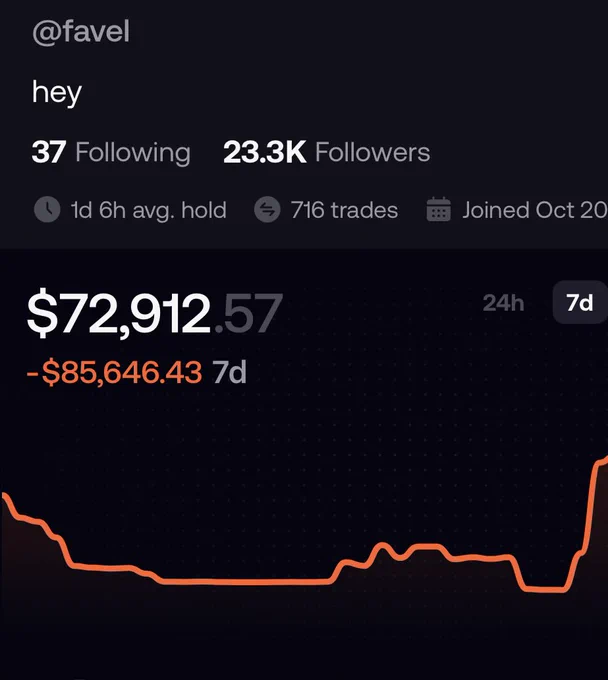Screen dimensions: 608x680
Task: Click the swap arrows icon beside trades
Action: [267, 210]
